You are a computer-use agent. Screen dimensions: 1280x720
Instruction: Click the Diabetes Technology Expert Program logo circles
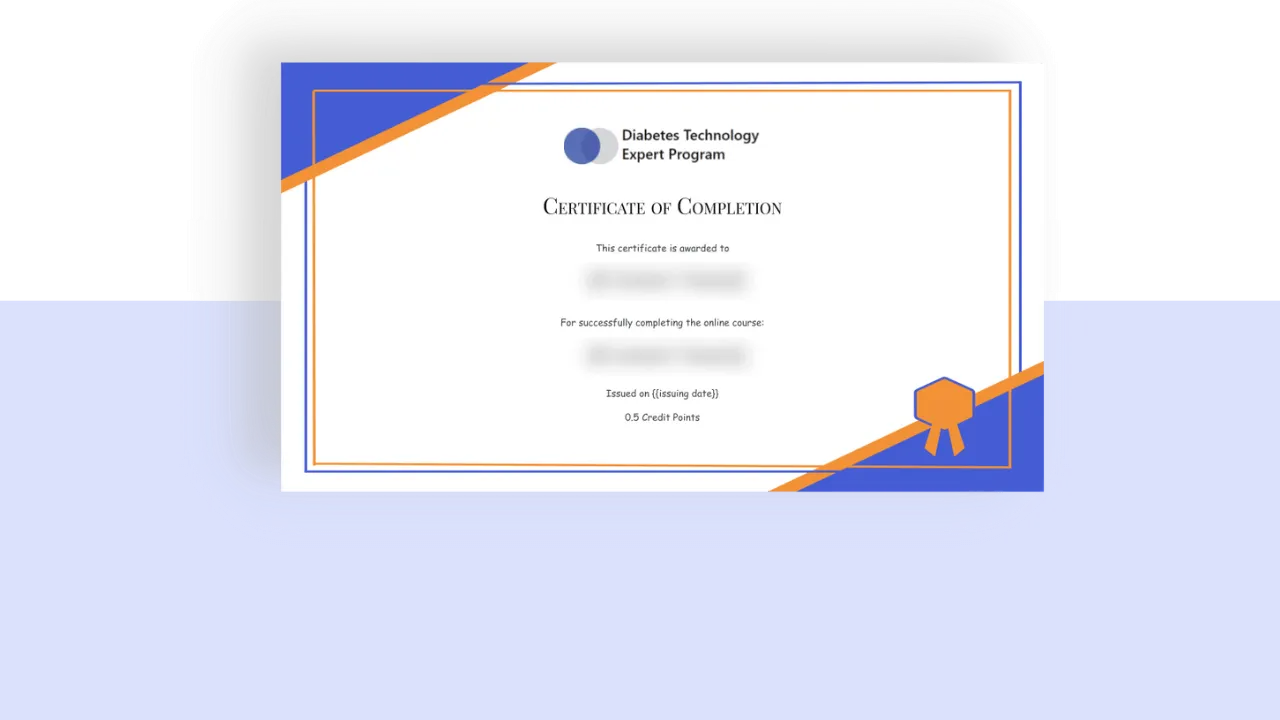point(590,146)
